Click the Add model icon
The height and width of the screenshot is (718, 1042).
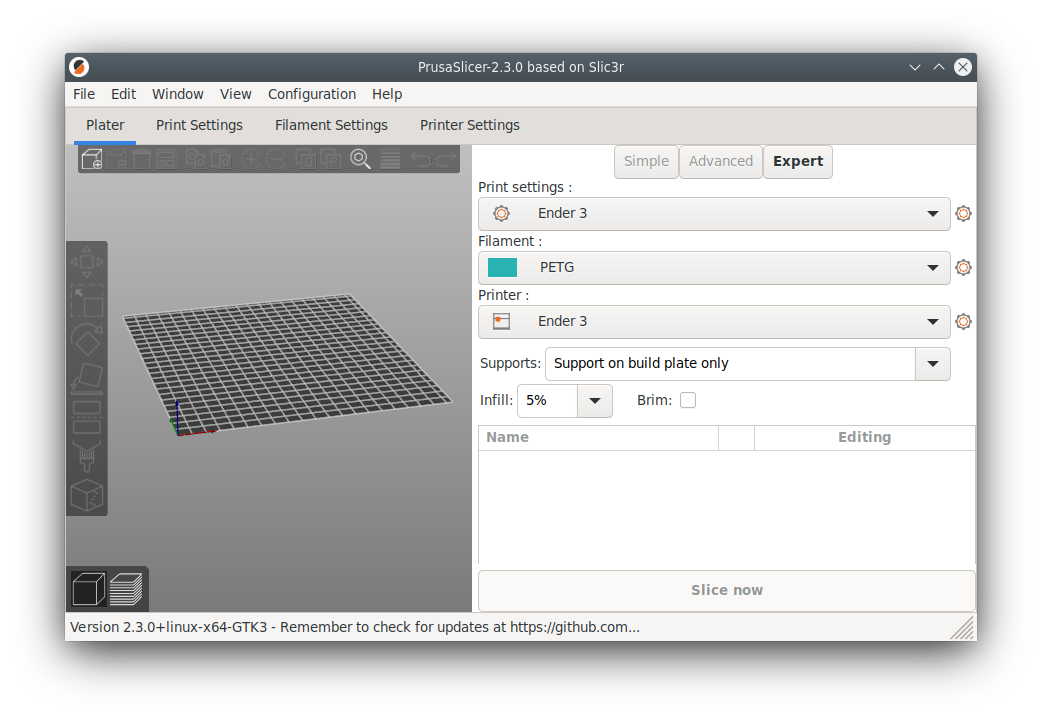[x=91, y=159]
